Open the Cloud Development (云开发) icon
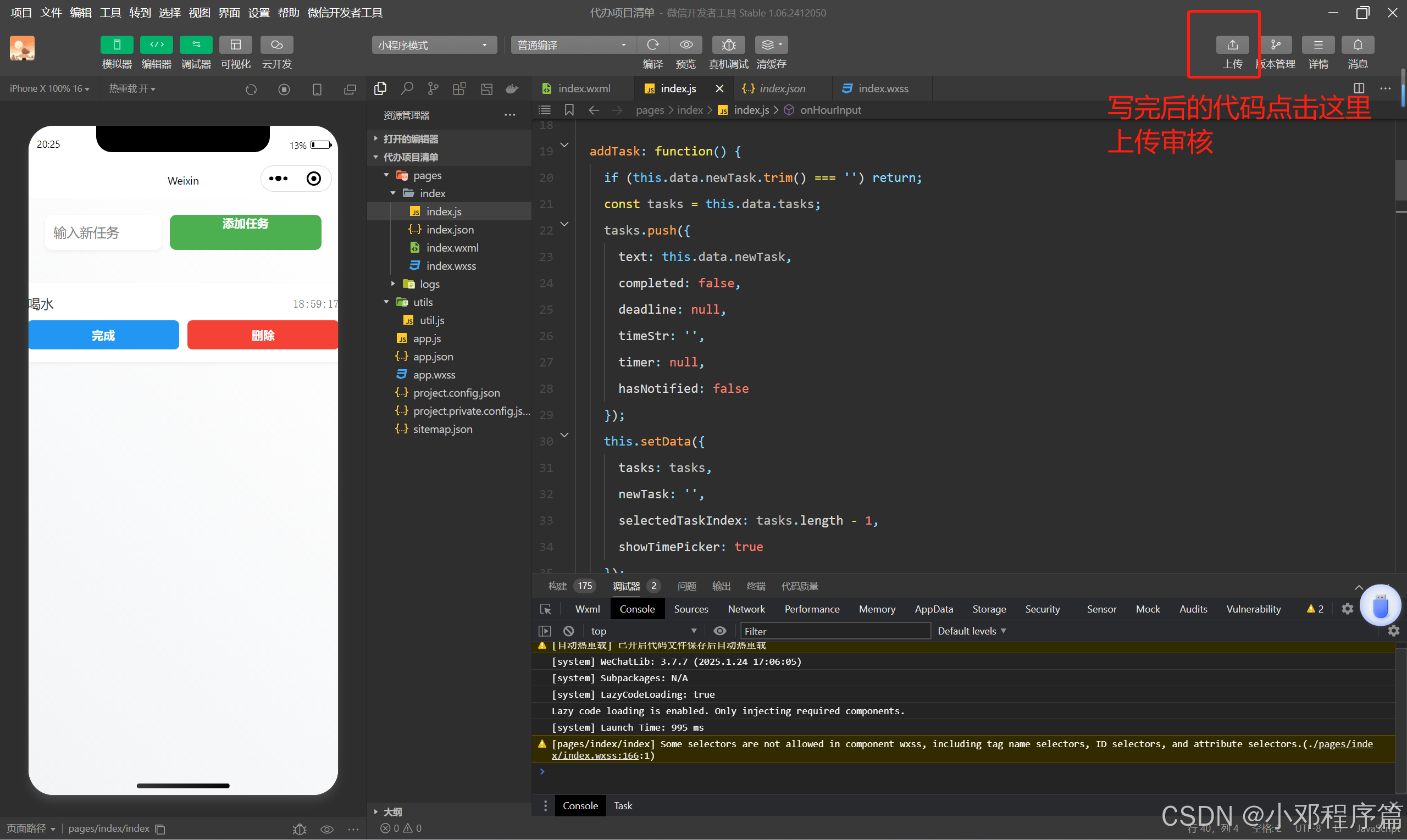This screenshot has width=1407, height=840. [276, 44]
